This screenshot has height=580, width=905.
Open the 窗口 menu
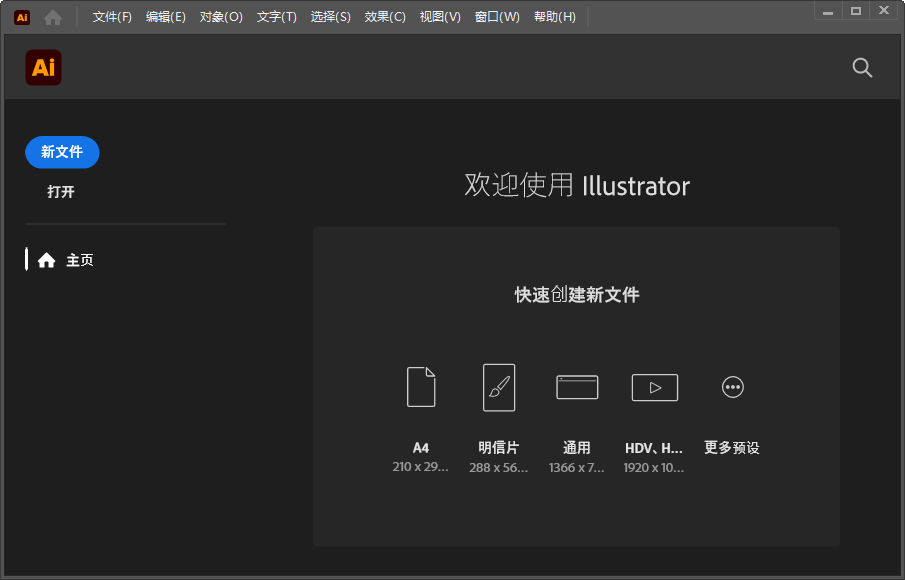pyautogui.click(x=496, y=16)
